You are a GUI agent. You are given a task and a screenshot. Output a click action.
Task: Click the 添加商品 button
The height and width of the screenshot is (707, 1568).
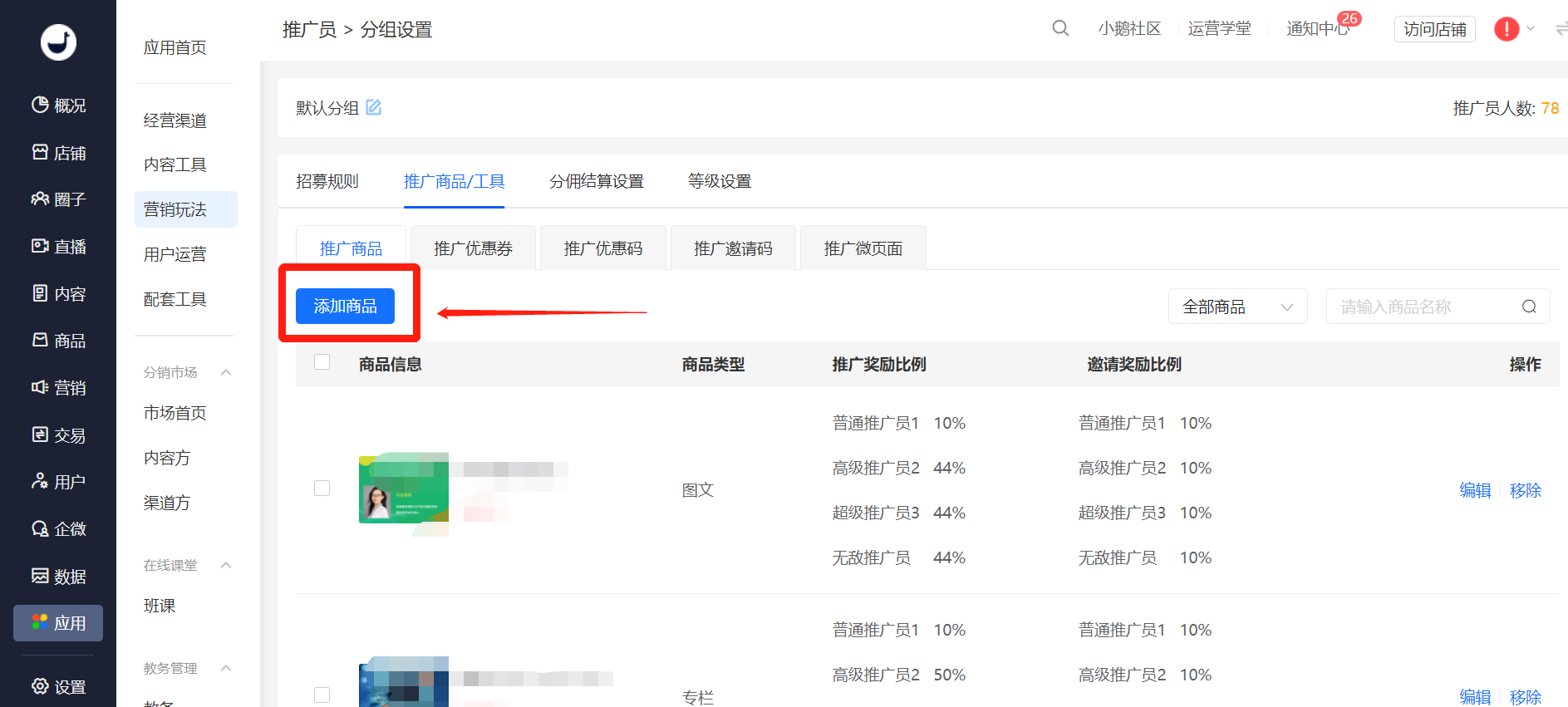[x=345, y=306]
